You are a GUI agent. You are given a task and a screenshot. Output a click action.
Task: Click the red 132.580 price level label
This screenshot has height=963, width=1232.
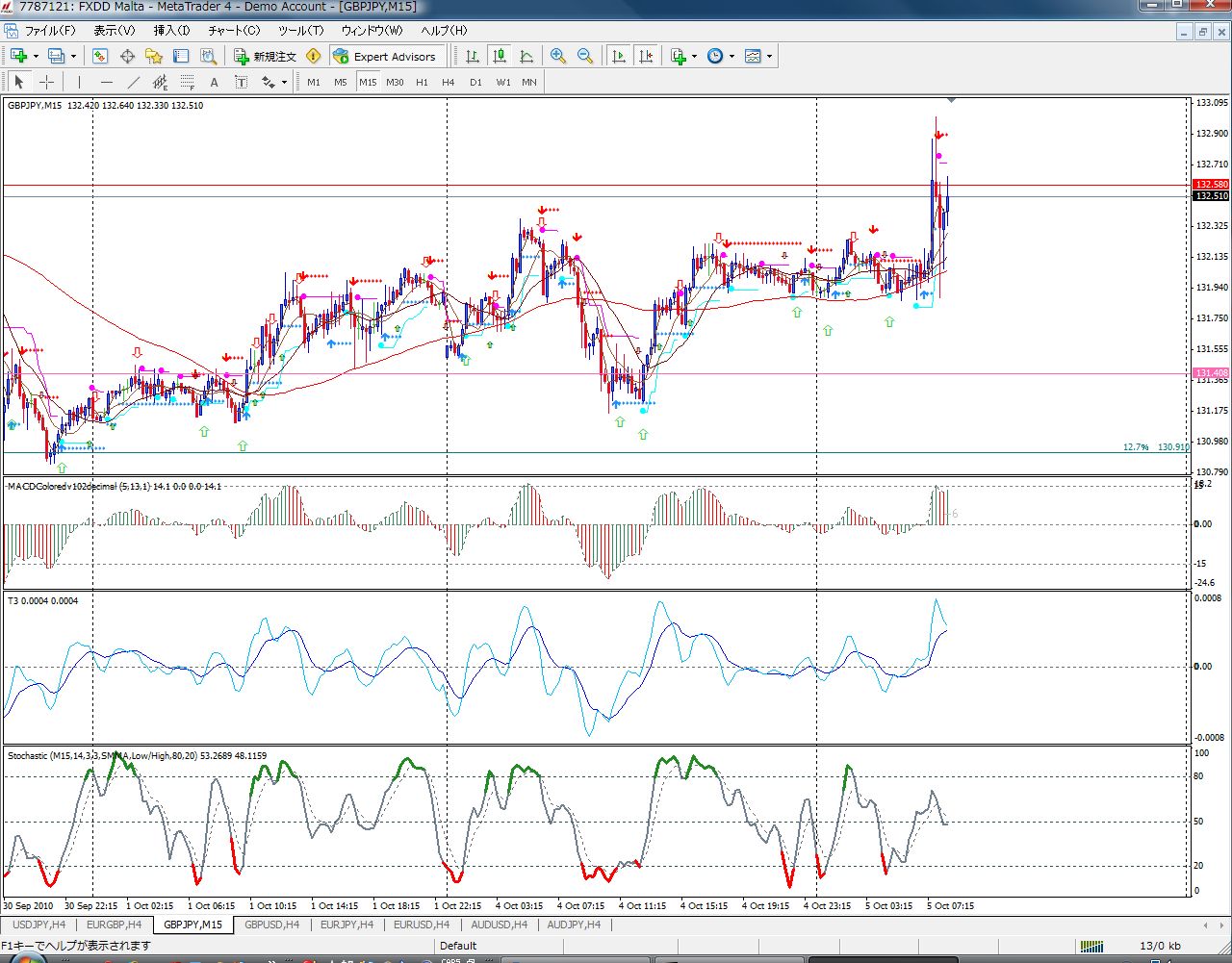(x=1211, y=185)
